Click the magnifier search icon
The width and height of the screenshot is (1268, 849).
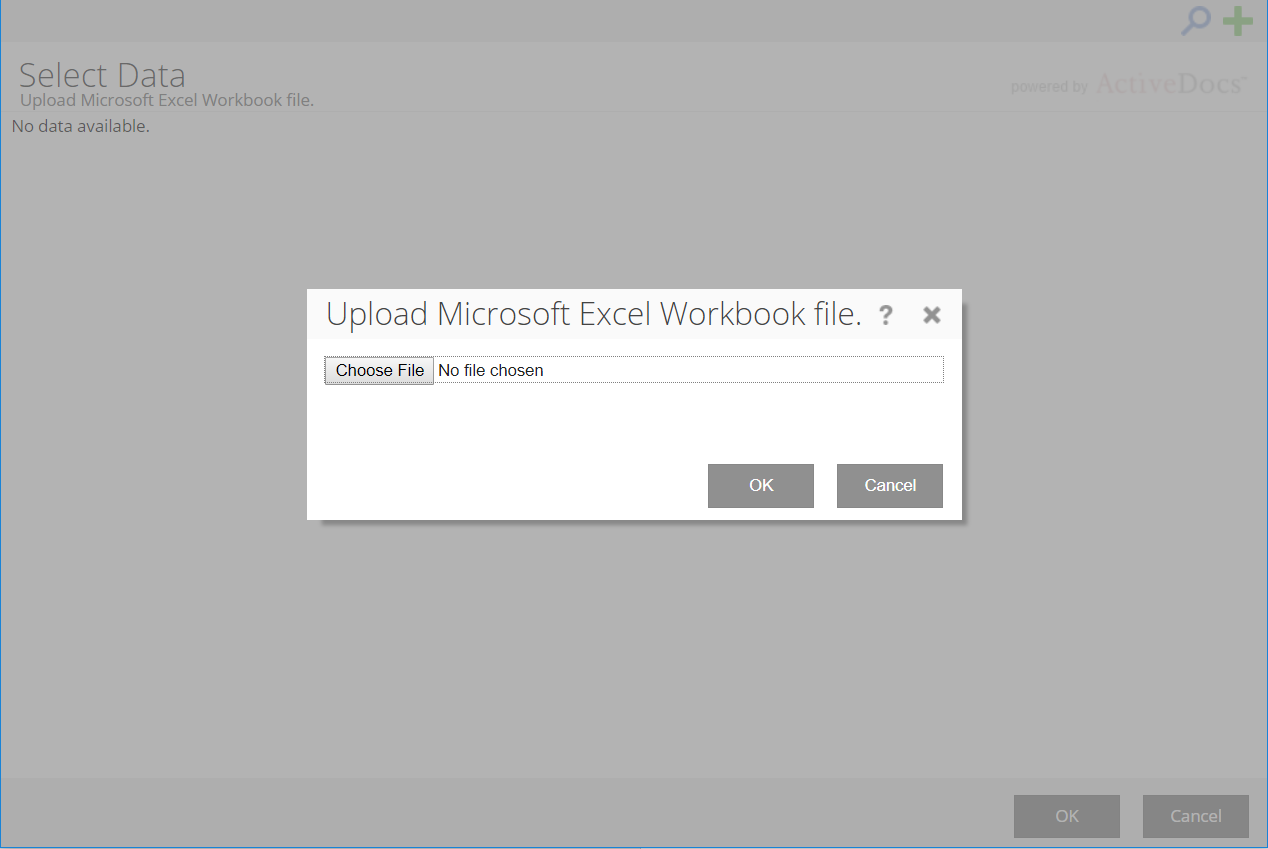pyautogui.click(x=1195, y=21)
